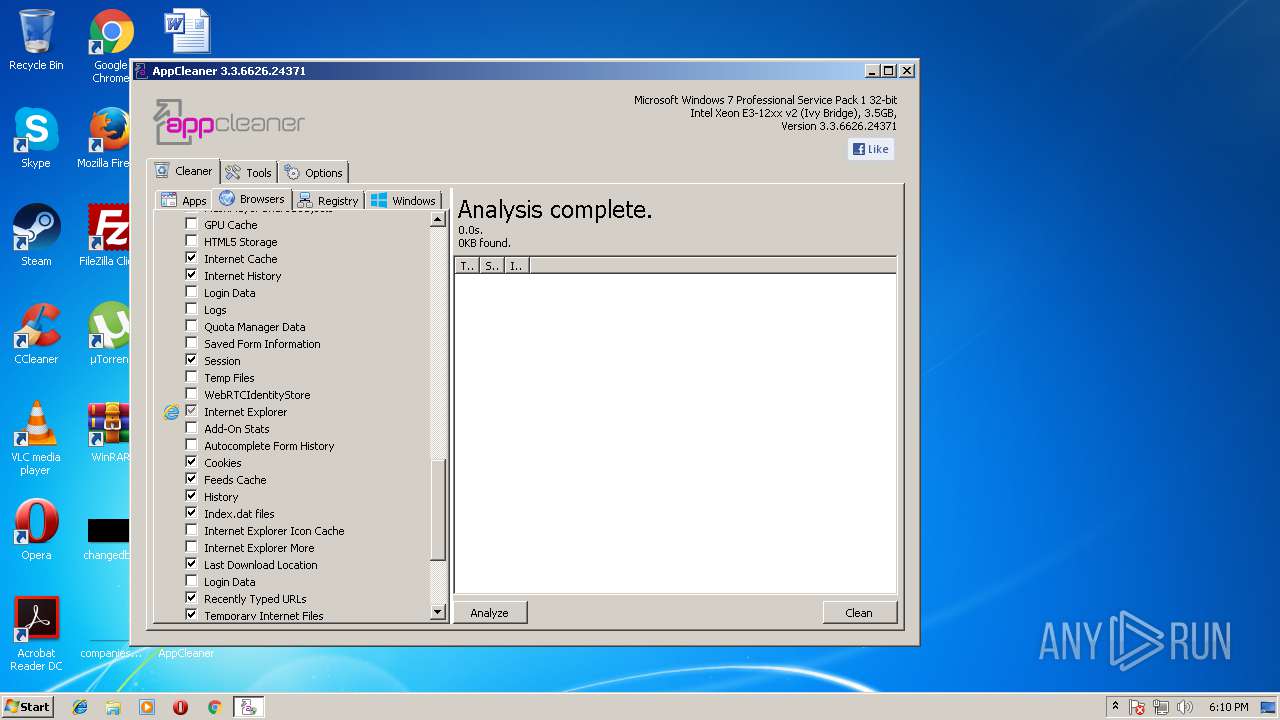The image size is (1280, 720).
Task: Enable Autocomplete Form History checkbox
Action: 191,446
